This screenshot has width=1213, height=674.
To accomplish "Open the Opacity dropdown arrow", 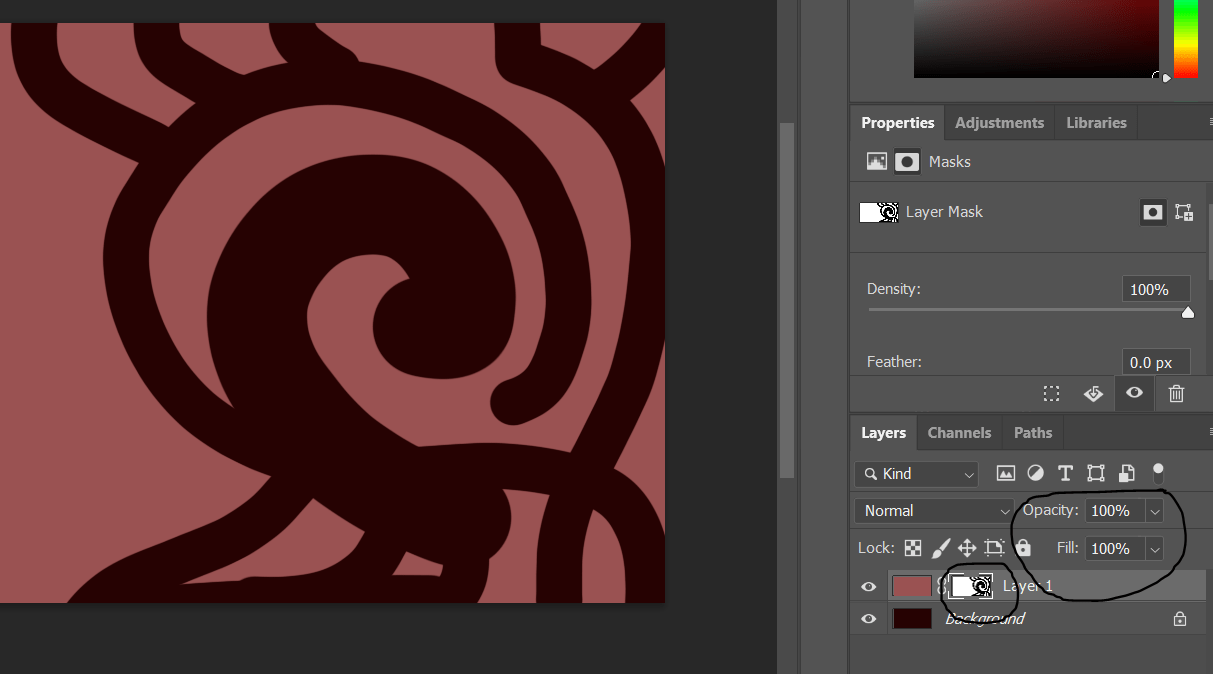I will 1155,510.
